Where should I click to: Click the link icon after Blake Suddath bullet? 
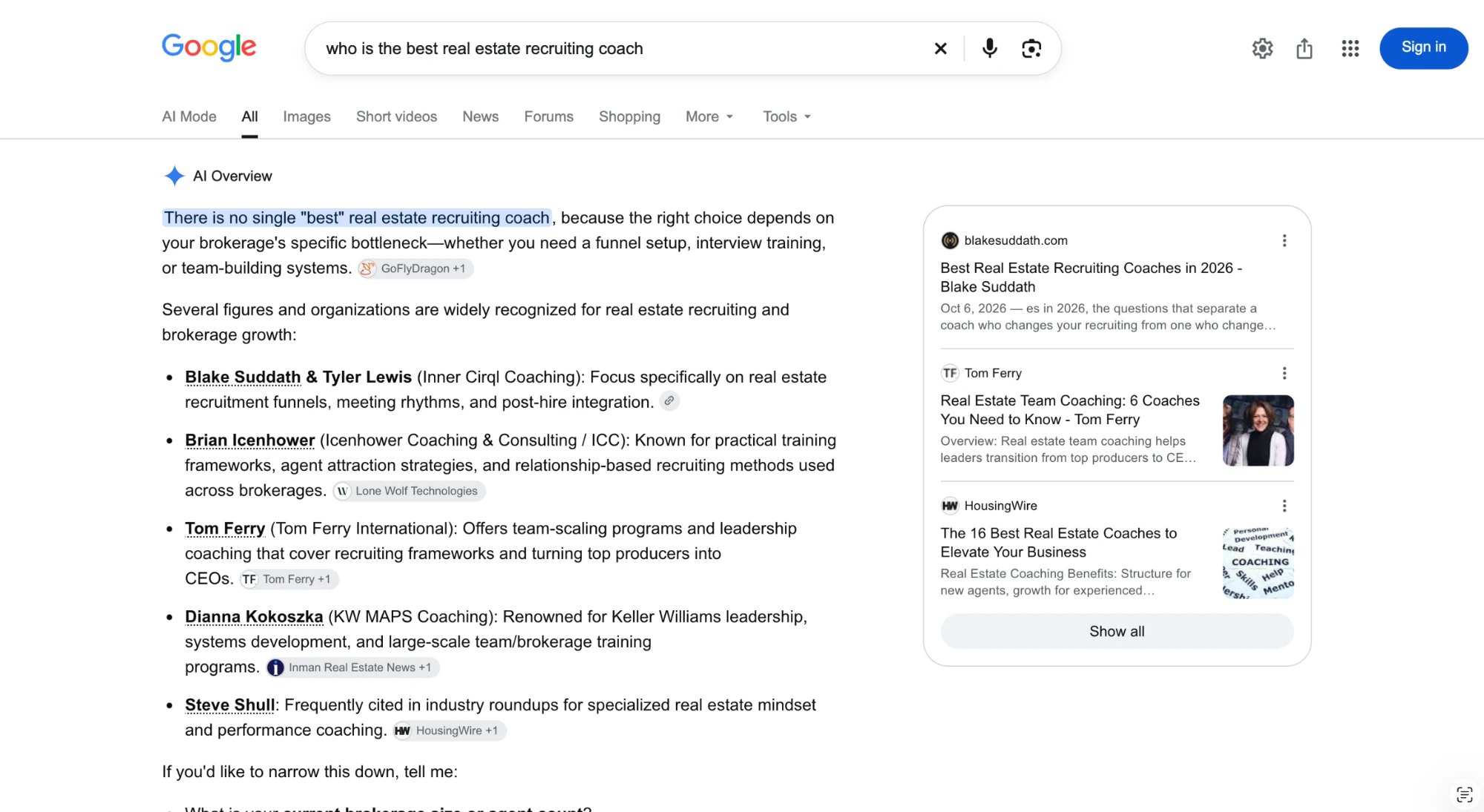pos(669,401)
